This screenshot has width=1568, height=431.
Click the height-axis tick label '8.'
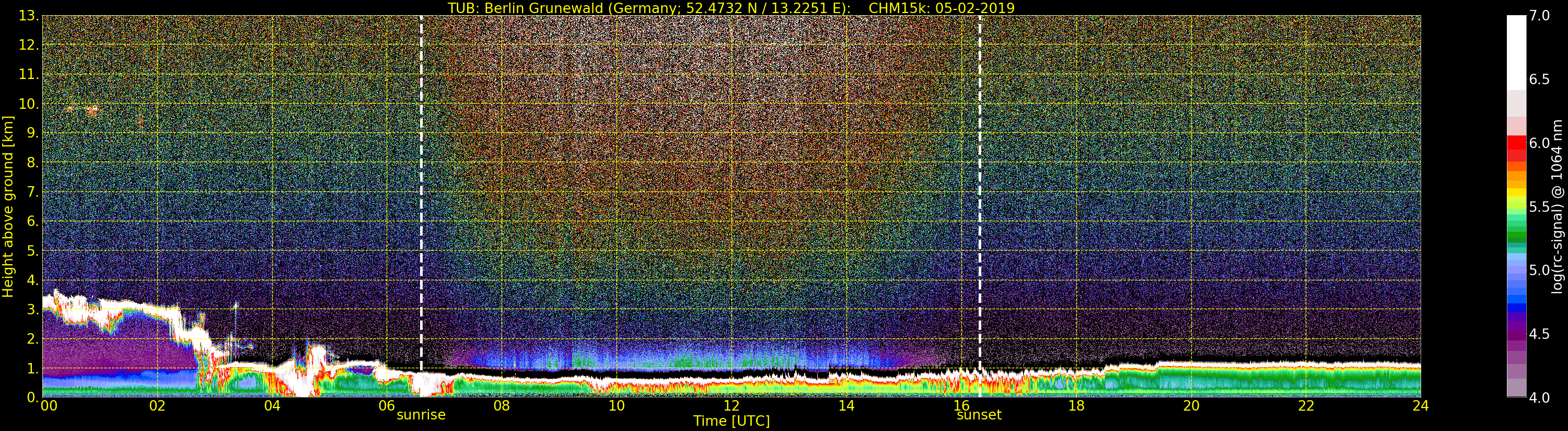(33, 163)
